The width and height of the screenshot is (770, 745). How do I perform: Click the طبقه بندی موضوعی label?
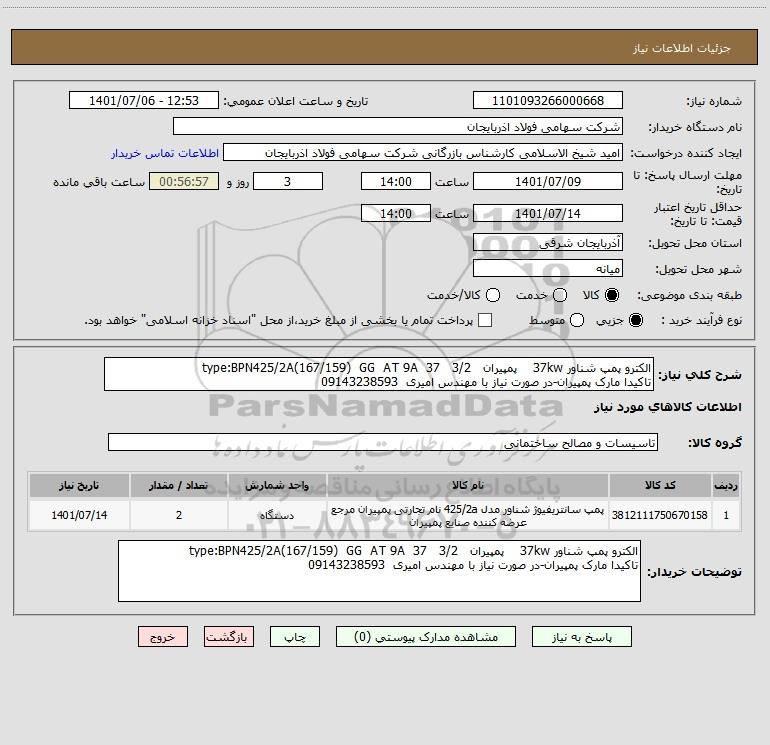click(x=689, y=296)
